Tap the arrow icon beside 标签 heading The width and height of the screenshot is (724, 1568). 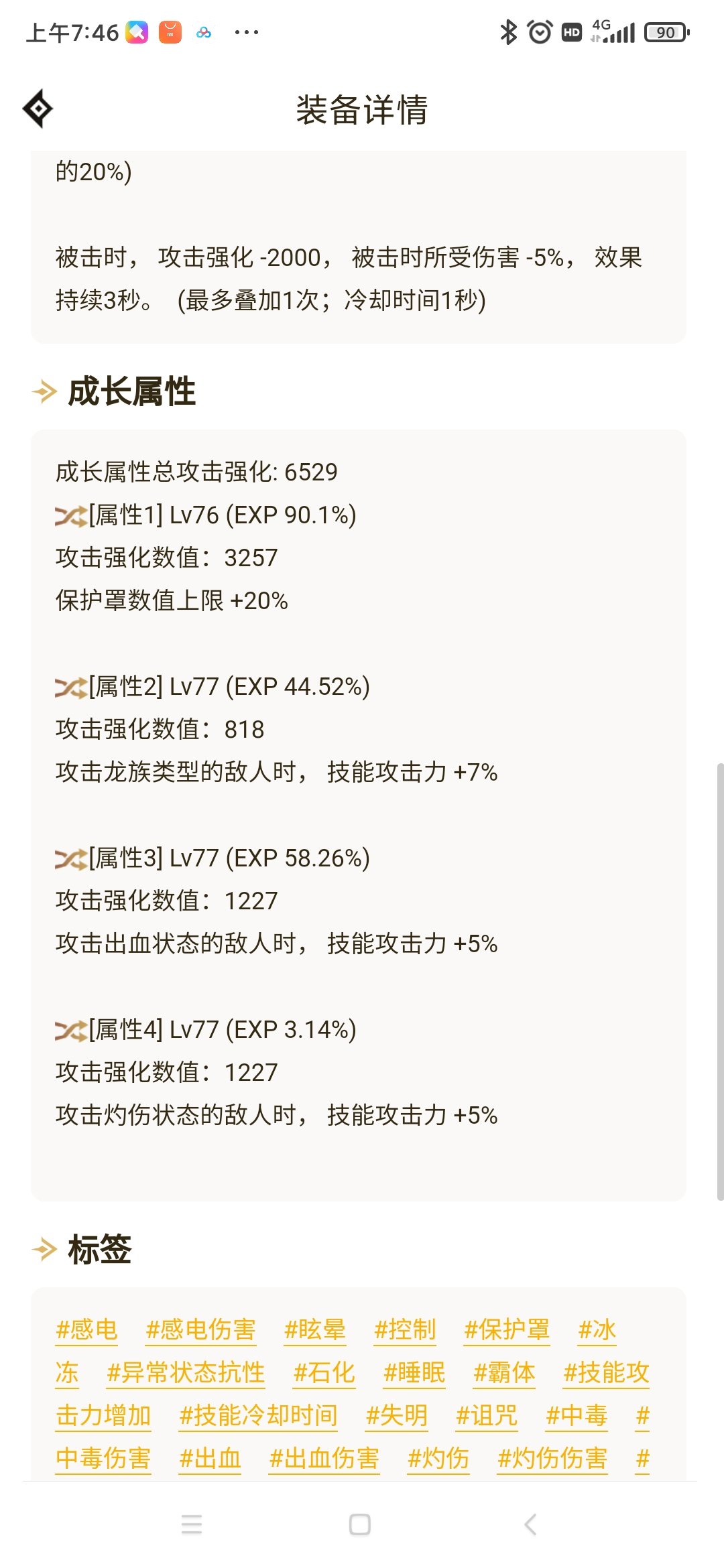45,1249
